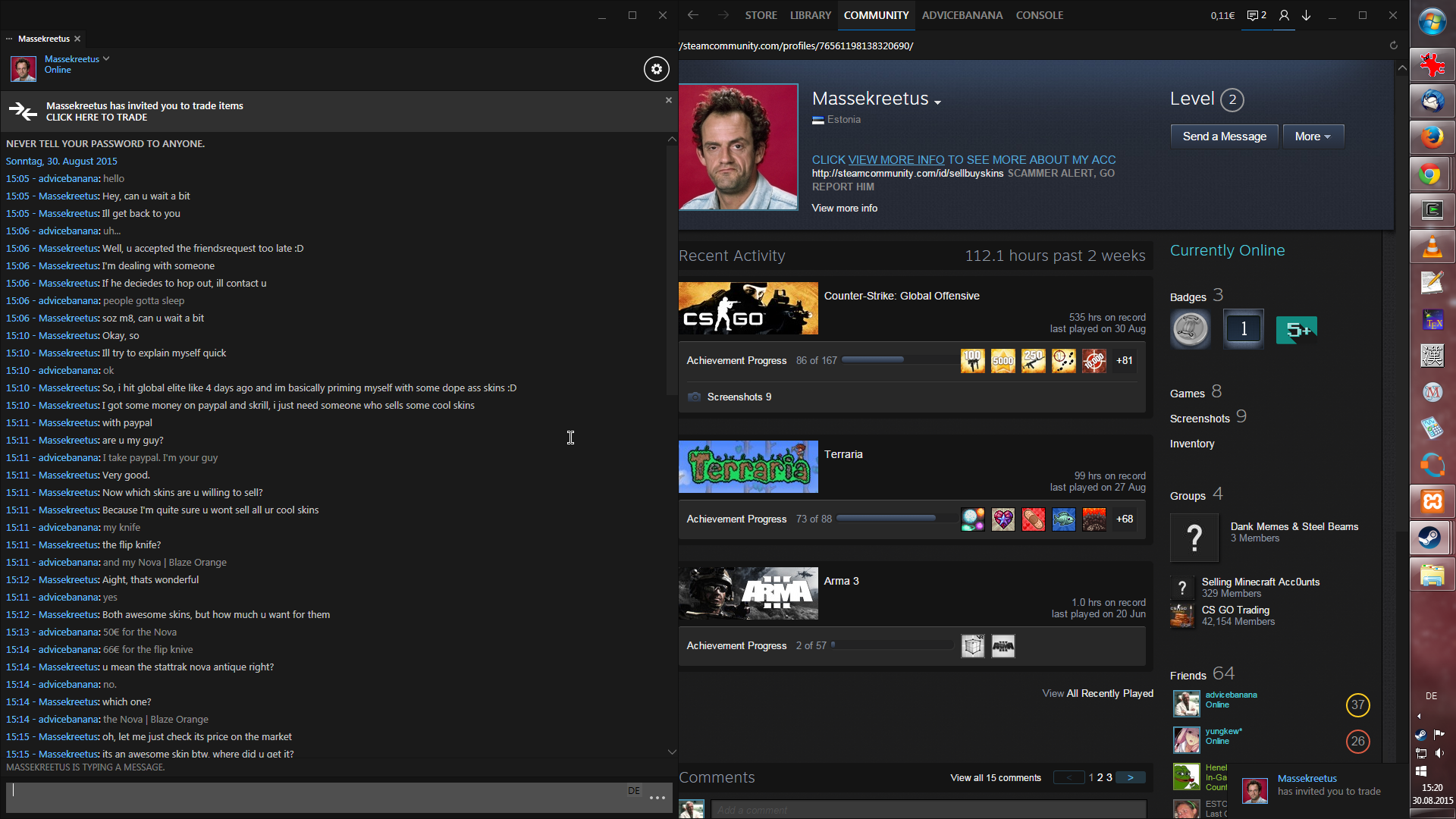Image resolution: width=1456 pixels, height=819 pixels.
Task: Click the Steam taskbar icon
Action: 1432,538
